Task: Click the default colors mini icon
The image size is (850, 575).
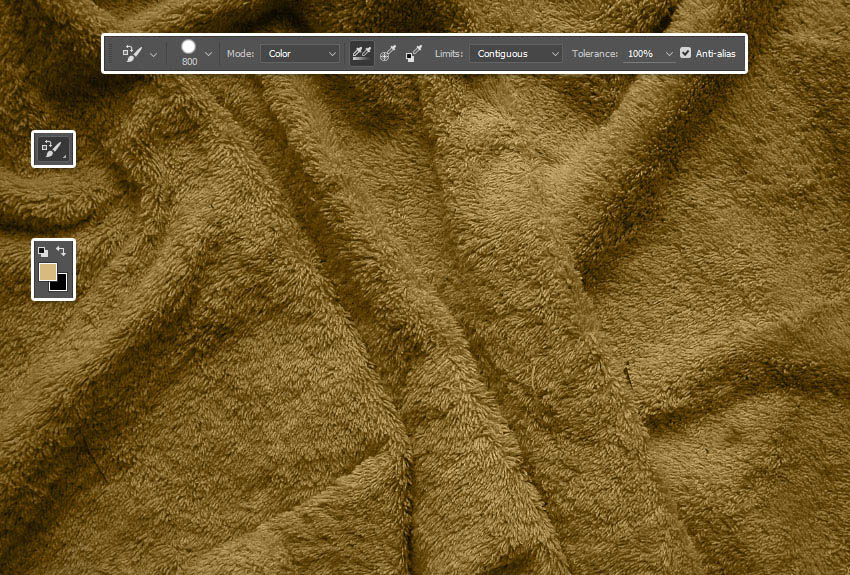Action: coord(43,251)
